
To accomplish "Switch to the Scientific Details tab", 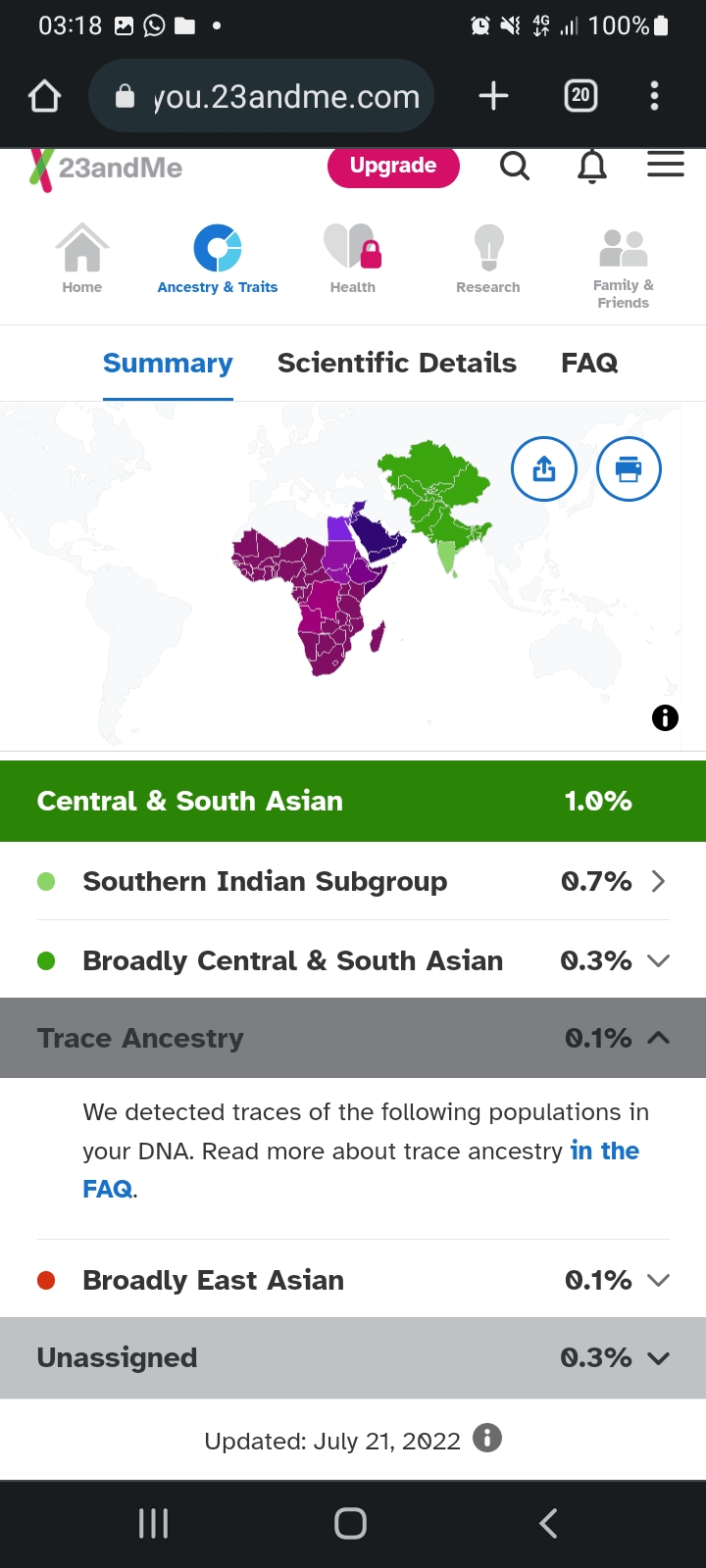I will point(397,363).
